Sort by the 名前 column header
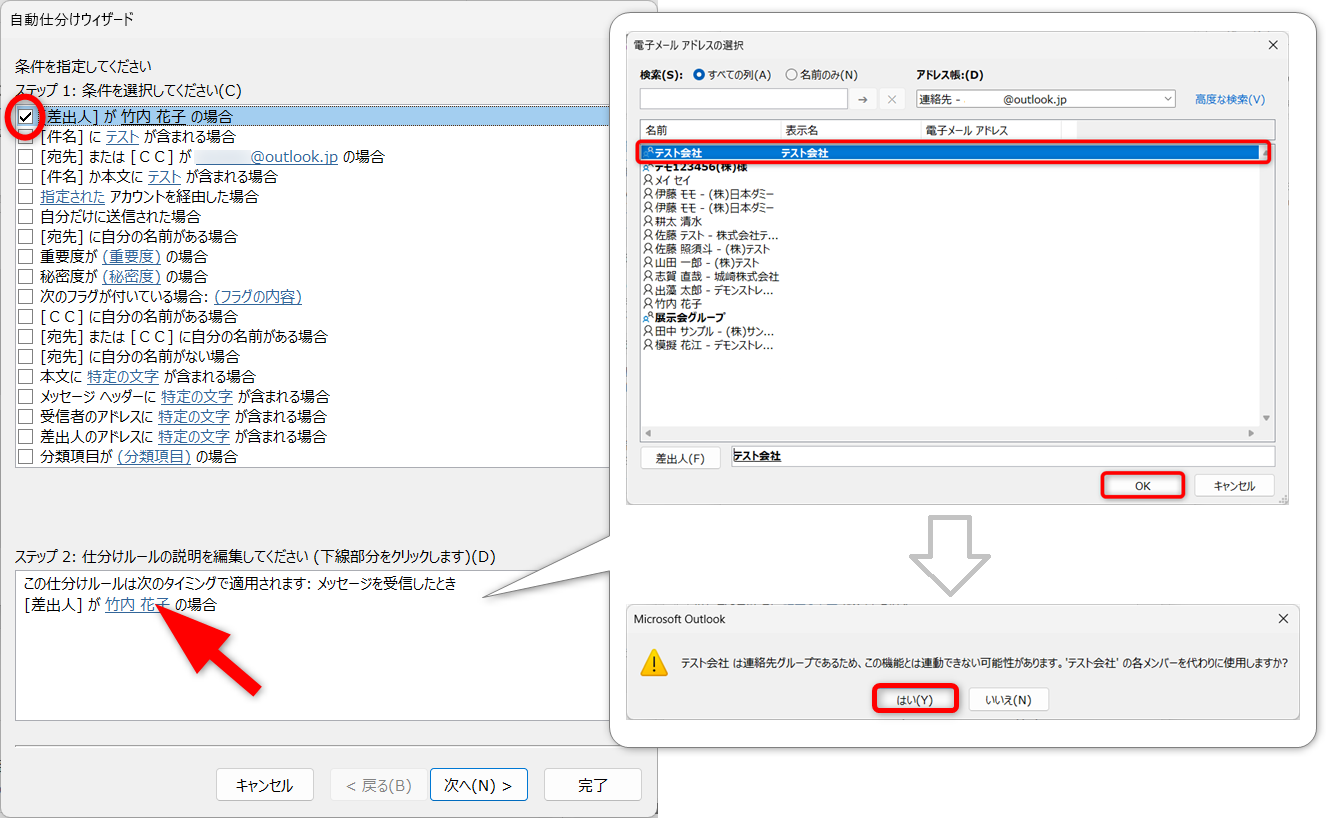Screen dimensions: 1344x818 point(710,130)
